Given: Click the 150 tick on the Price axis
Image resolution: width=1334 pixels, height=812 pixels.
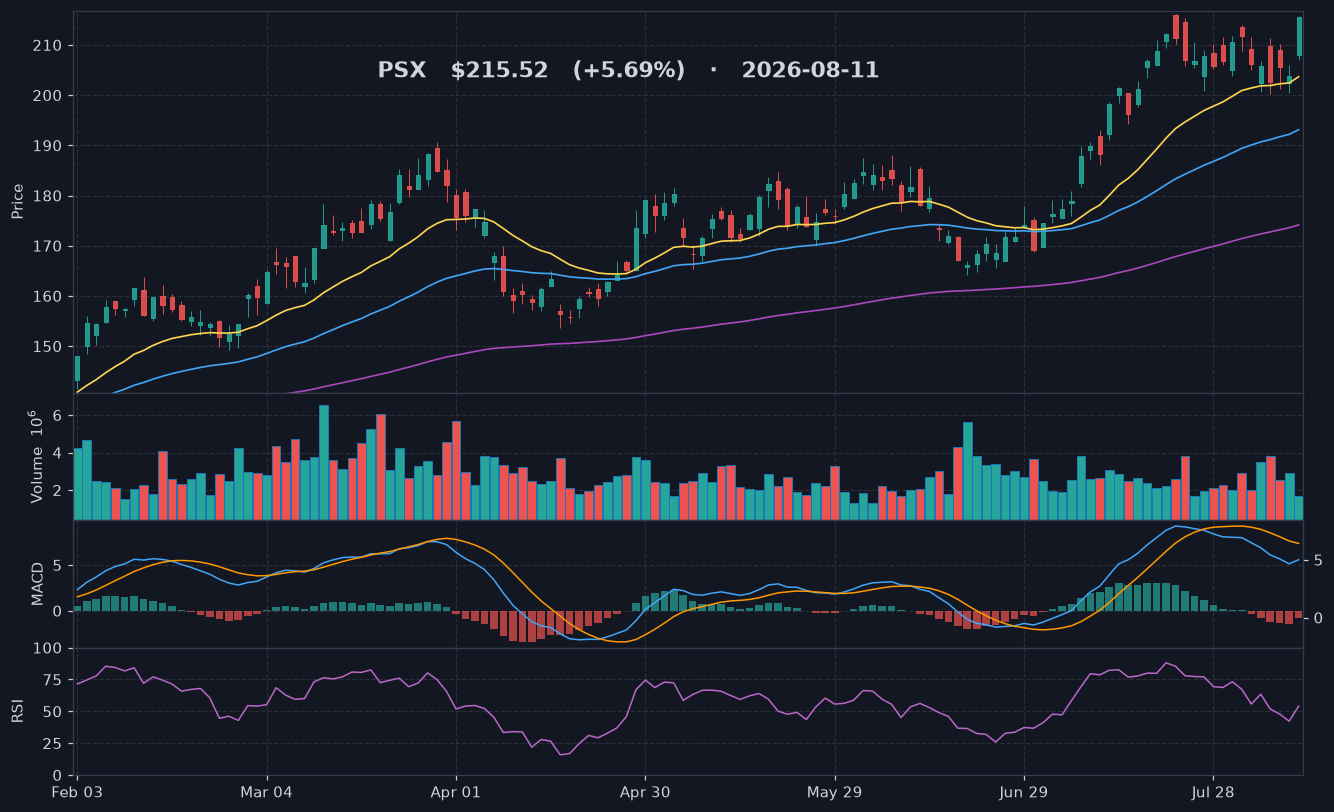Looking at the screenshot, I should (48, 347).
